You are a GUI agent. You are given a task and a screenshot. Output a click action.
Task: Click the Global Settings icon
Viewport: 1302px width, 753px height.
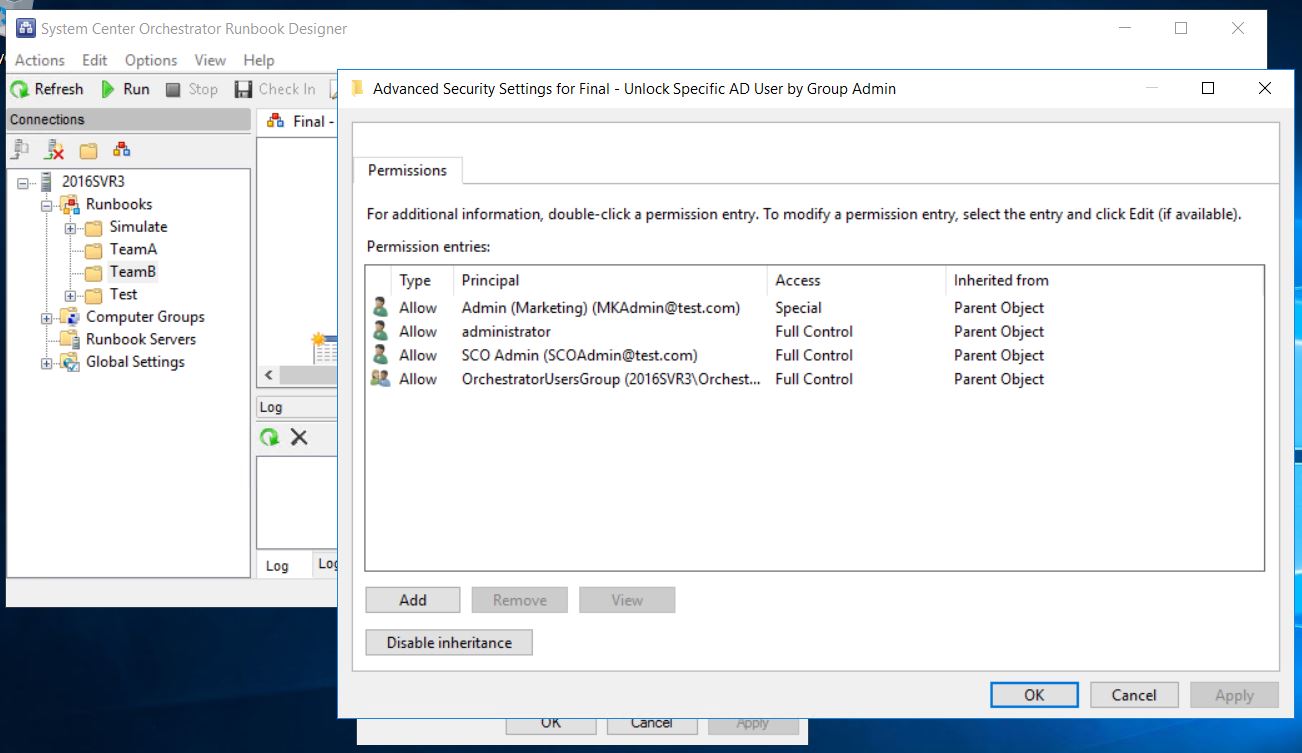pos(69,362)
